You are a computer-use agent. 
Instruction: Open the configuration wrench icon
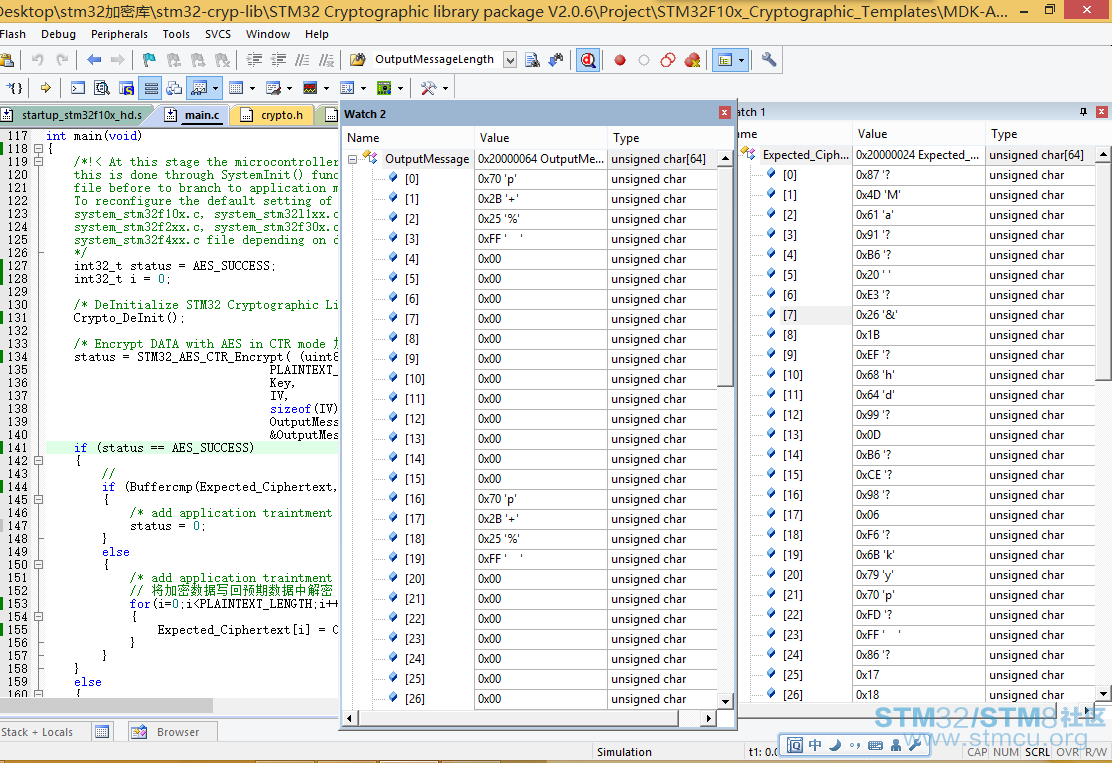click(769, 60)
